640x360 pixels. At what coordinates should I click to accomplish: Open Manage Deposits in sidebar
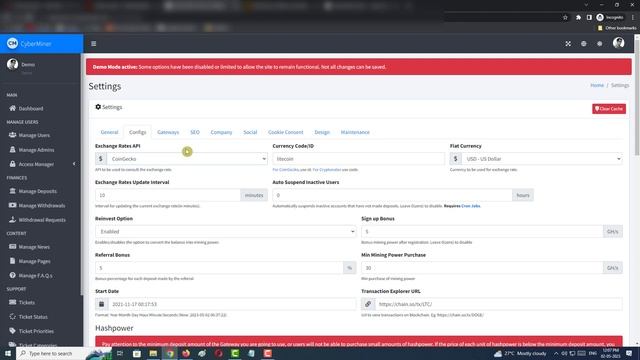[33, 191]
